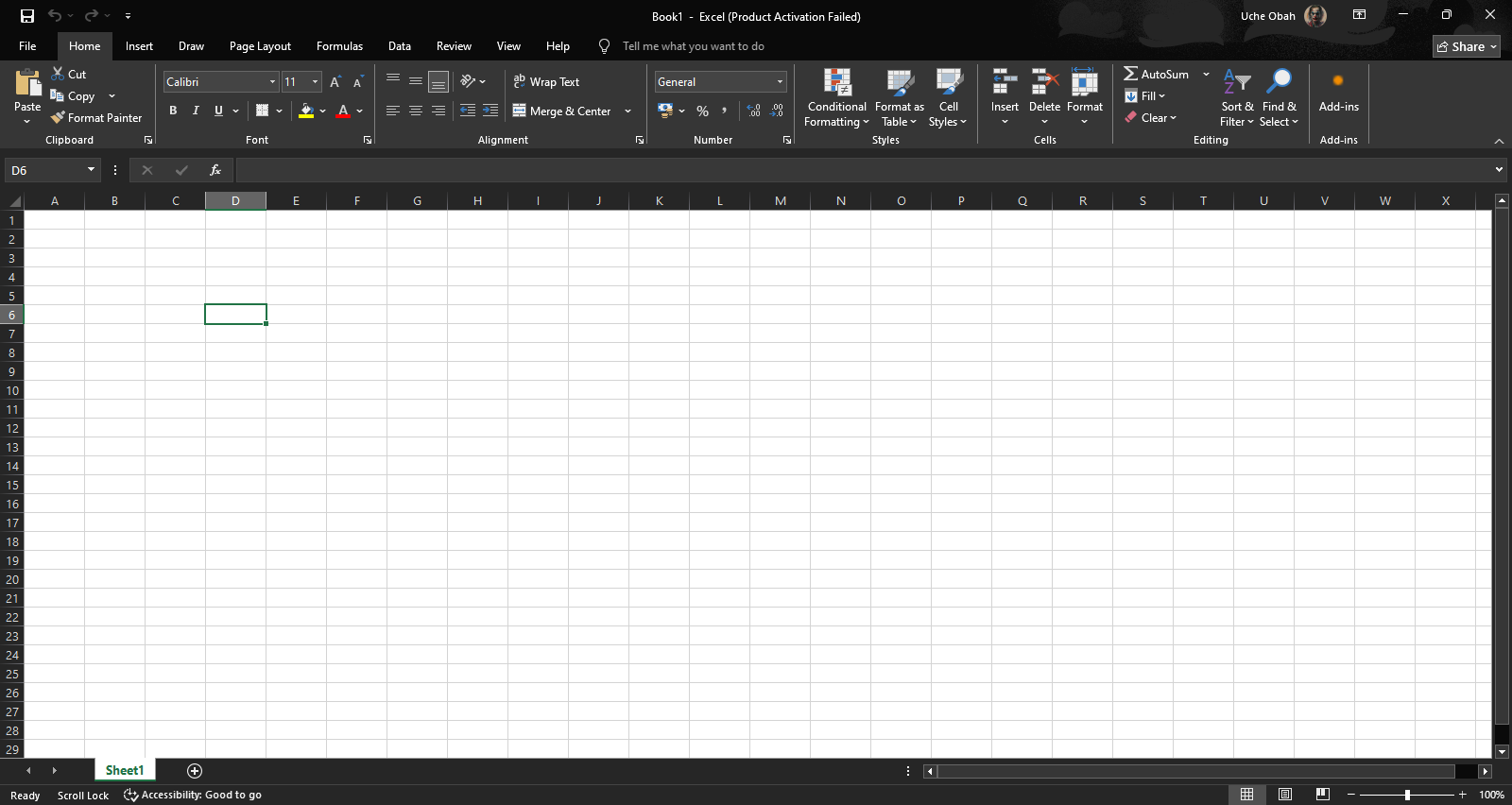Viewport: 1512px width, 805px height.
Task: Open Cell Styles gallery
Action: coord(948,97)
